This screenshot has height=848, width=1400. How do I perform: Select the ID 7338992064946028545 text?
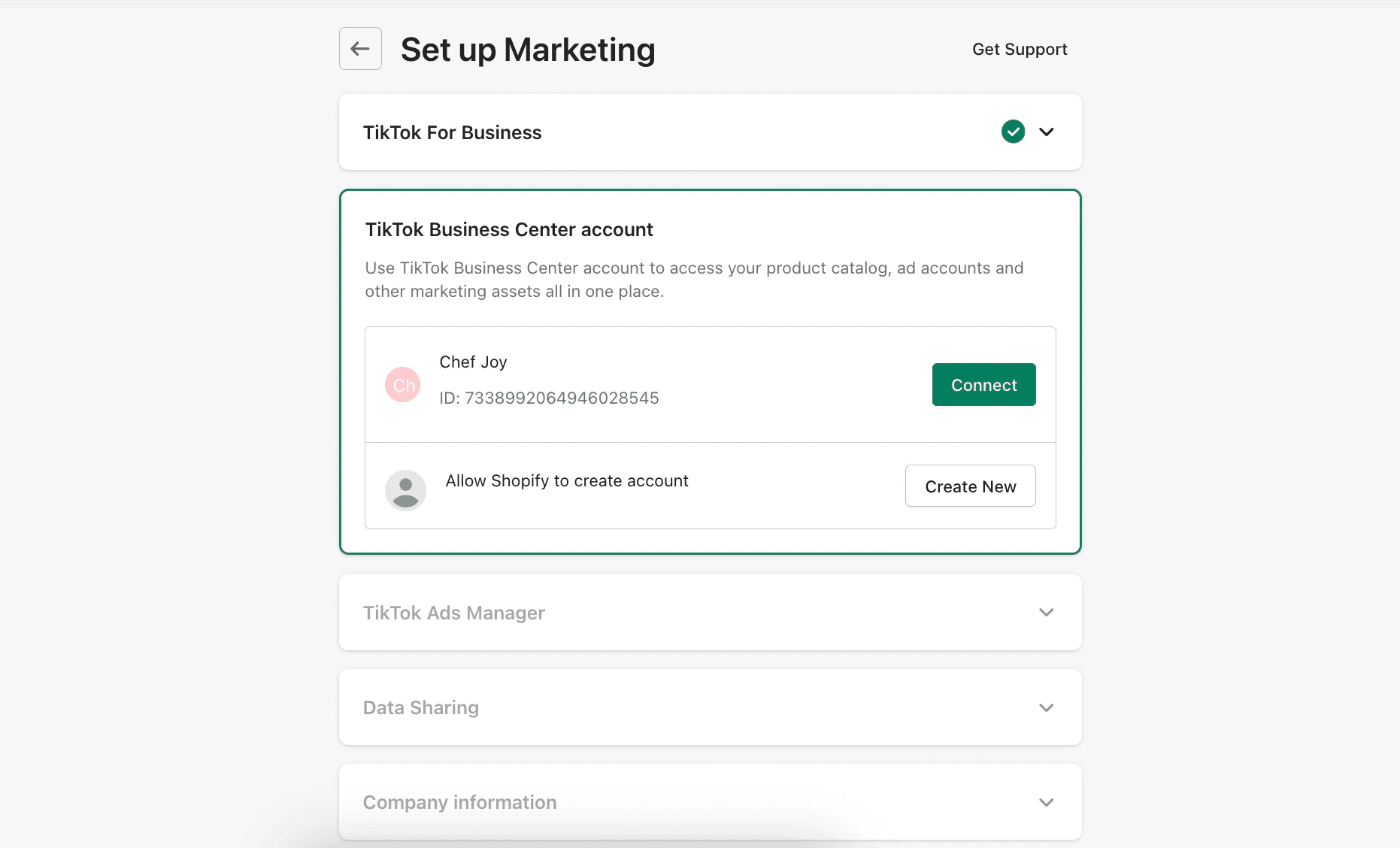[x=549, y=398]
